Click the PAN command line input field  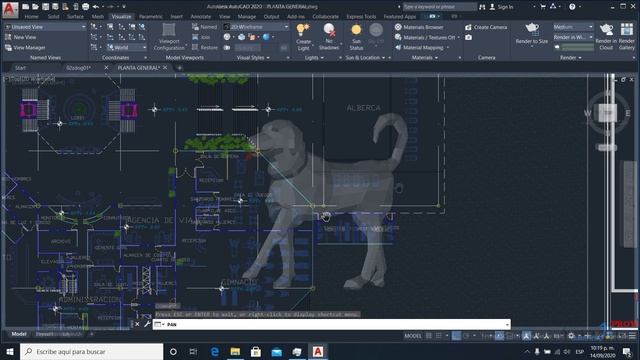pos(331,324)
